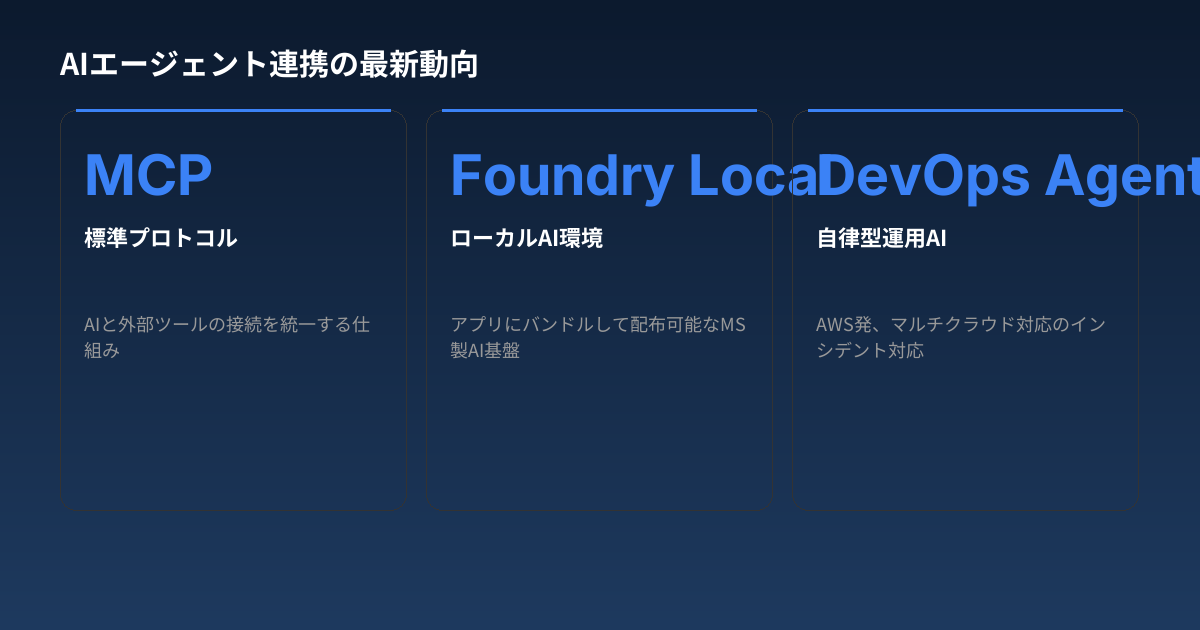The image size is (1200, 630).
Task: Click the empty space below the MCP description
Action: pyautogui.click(x=234, y=440)
